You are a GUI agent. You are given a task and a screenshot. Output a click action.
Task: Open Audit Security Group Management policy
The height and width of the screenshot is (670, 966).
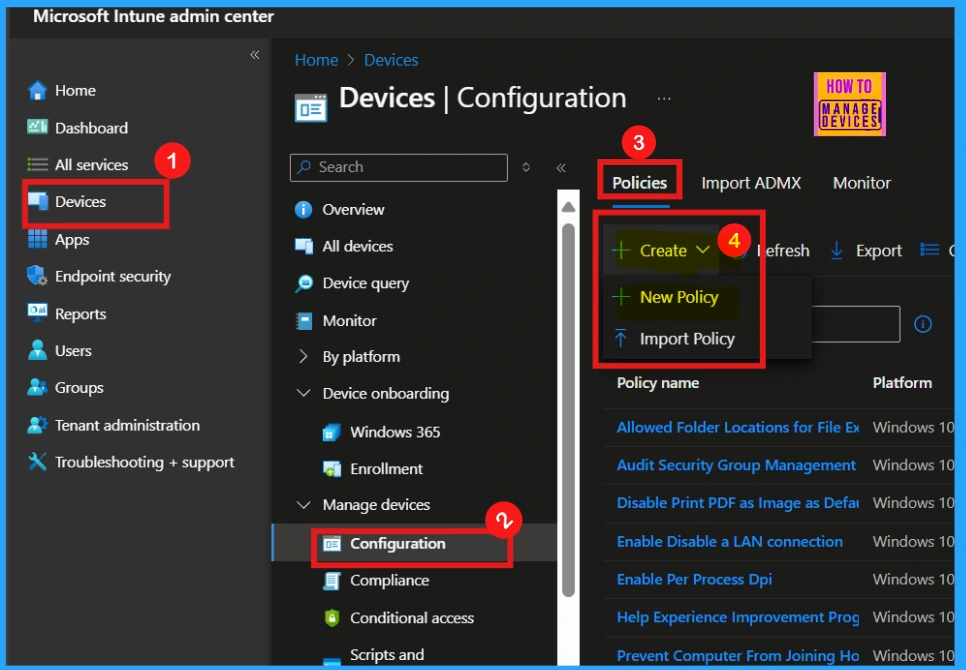pos(736,465)
